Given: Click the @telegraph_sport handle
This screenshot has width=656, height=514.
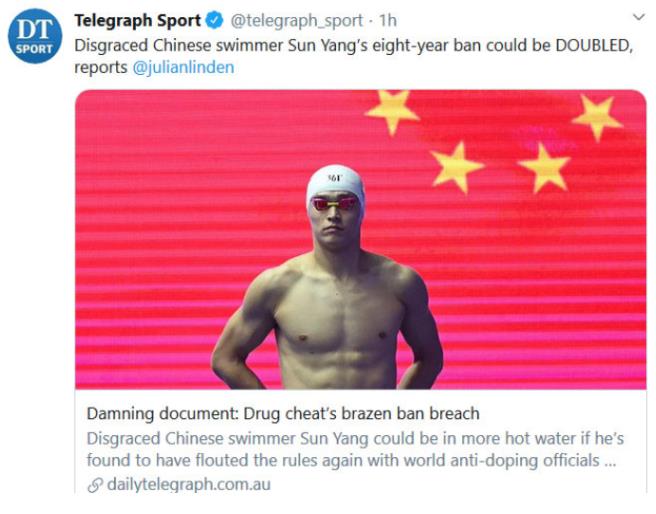Looking at the screenshot, I should 297,20.
